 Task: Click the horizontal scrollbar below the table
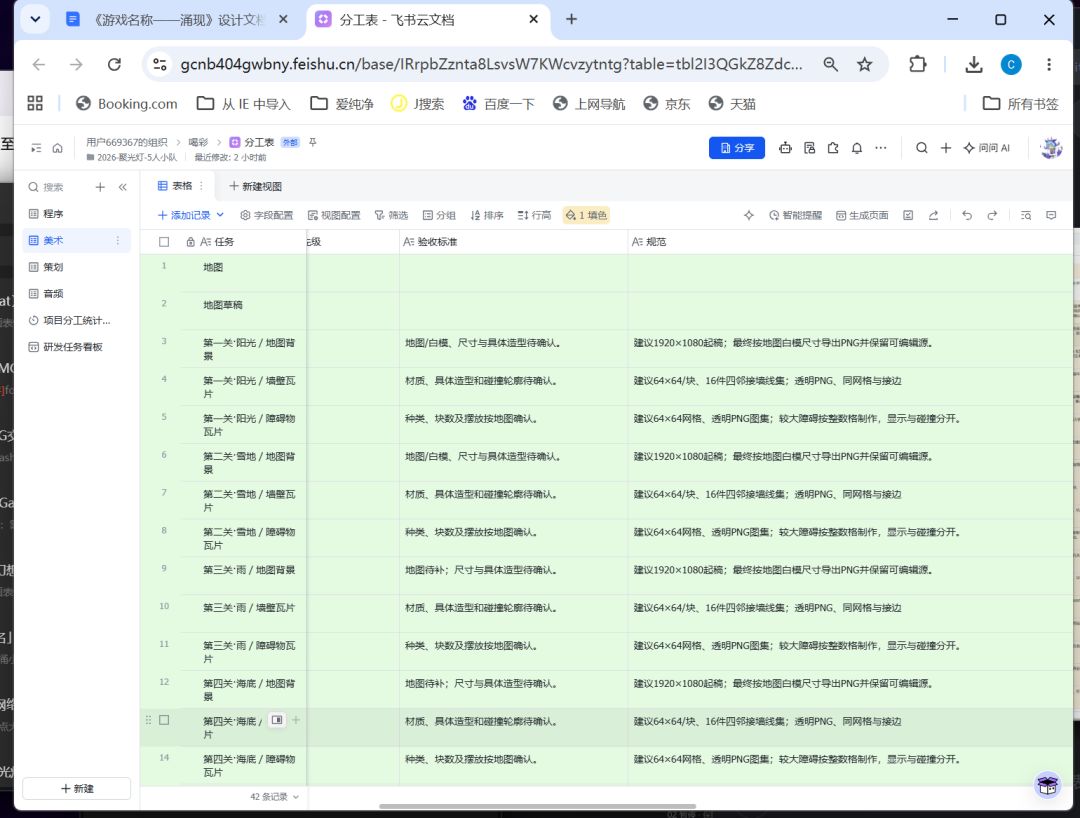click(x=537, y=806)
